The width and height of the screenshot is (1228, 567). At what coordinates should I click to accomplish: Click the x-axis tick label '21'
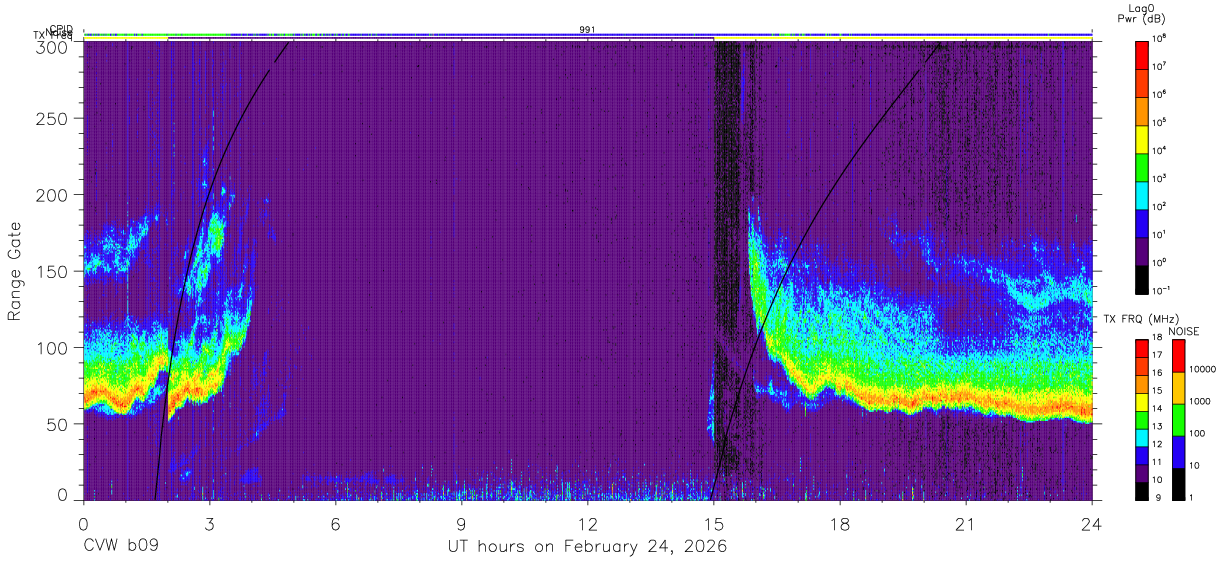pyautogui.click(x=965, y=524)
